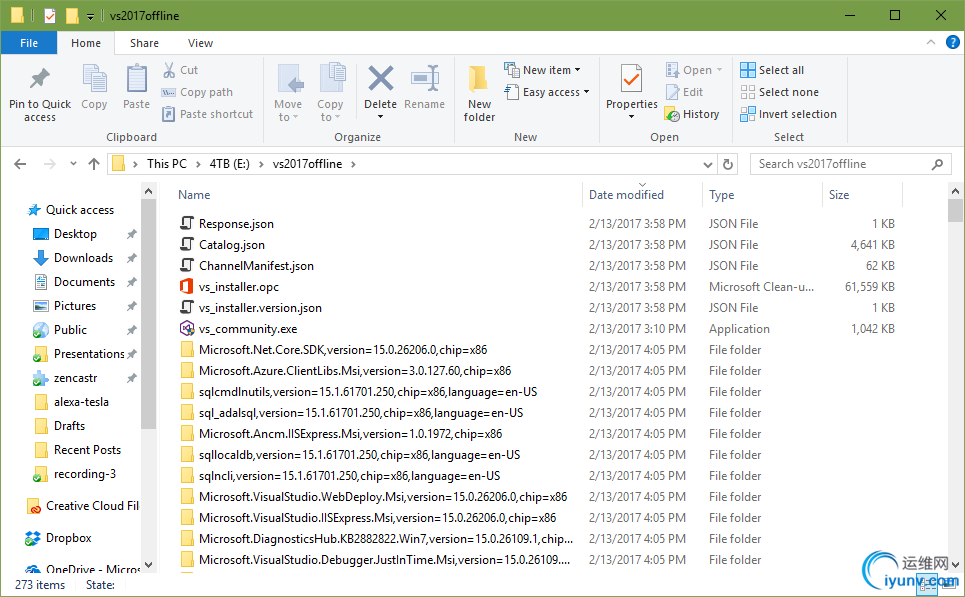
Task: Expand the Open button dropdown arrow
Action: pyautogui.click(x=719, y=70)
